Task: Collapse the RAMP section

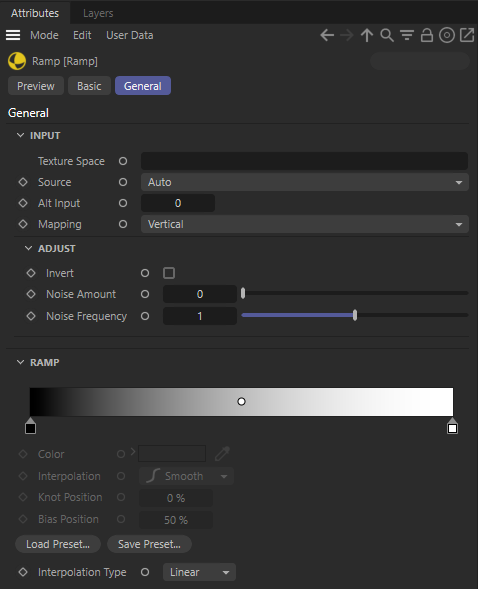Action: pos(21,362)
